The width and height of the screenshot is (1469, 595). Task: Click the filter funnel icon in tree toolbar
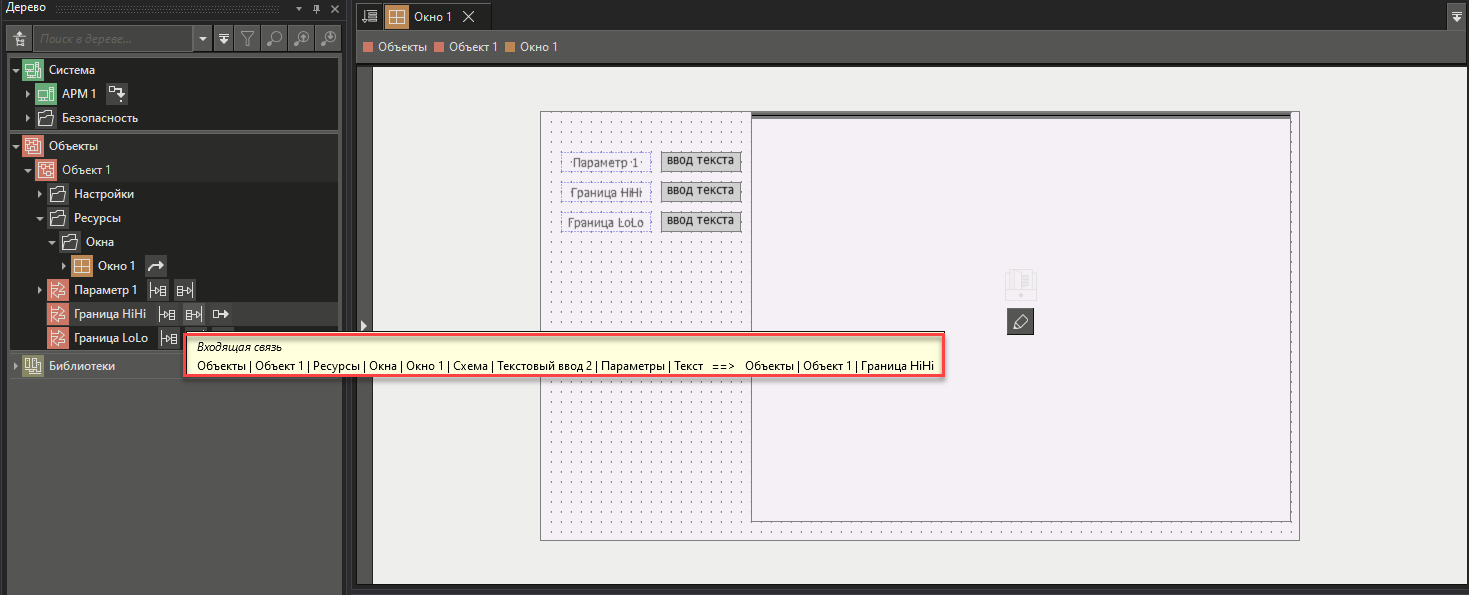coord(248,39)
